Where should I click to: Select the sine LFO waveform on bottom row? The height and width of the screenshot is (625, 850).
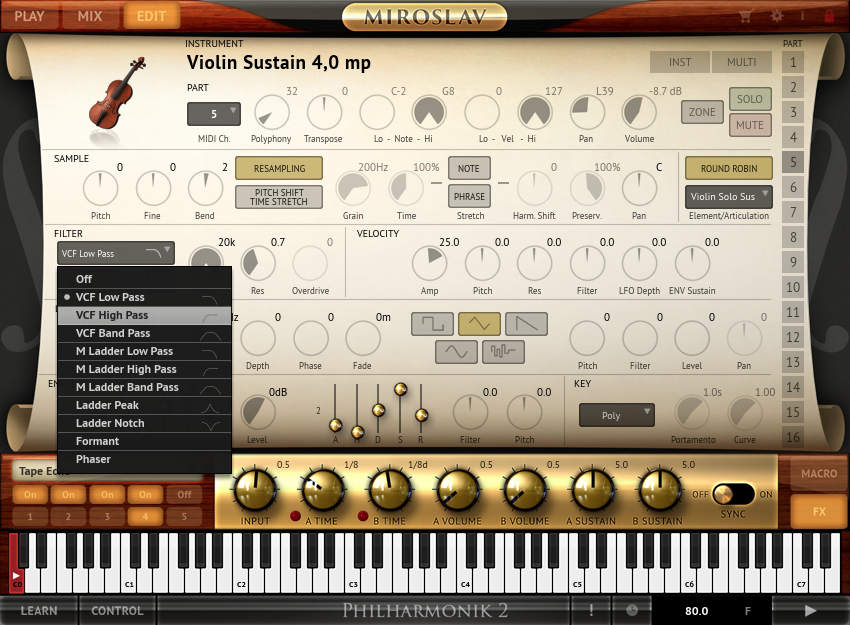[x=455, y=352]
